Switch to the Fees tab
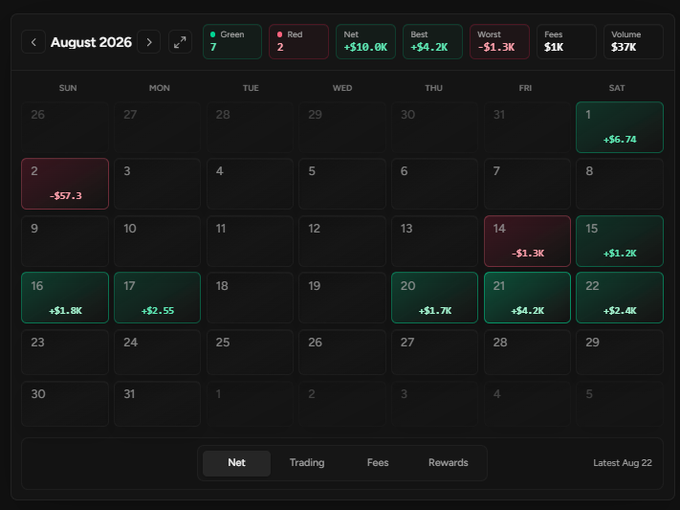This screenshot has height=510, width=680. 378,463
